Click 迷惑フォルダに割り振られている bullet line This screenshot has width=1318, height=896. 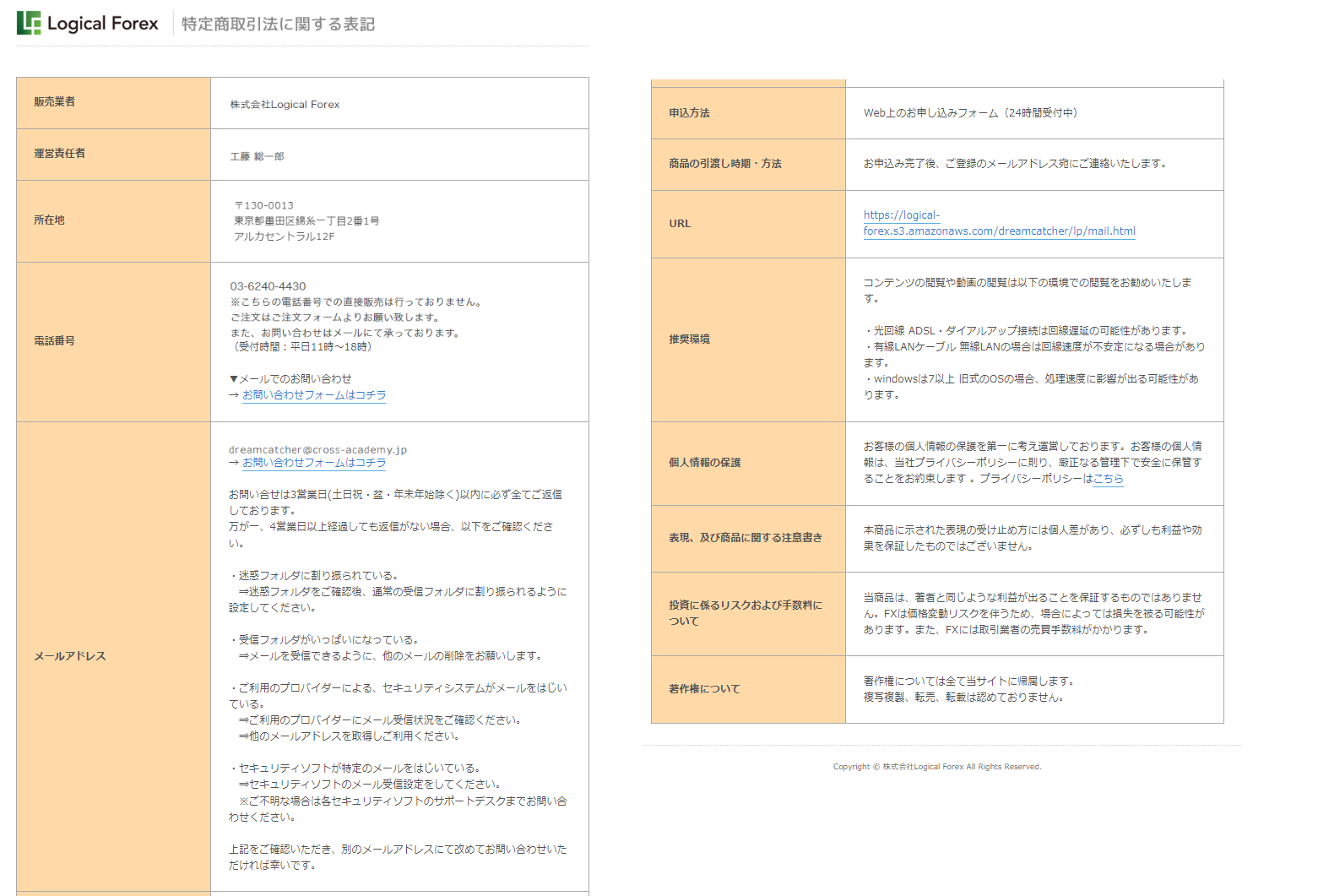[x=314, y=576]
